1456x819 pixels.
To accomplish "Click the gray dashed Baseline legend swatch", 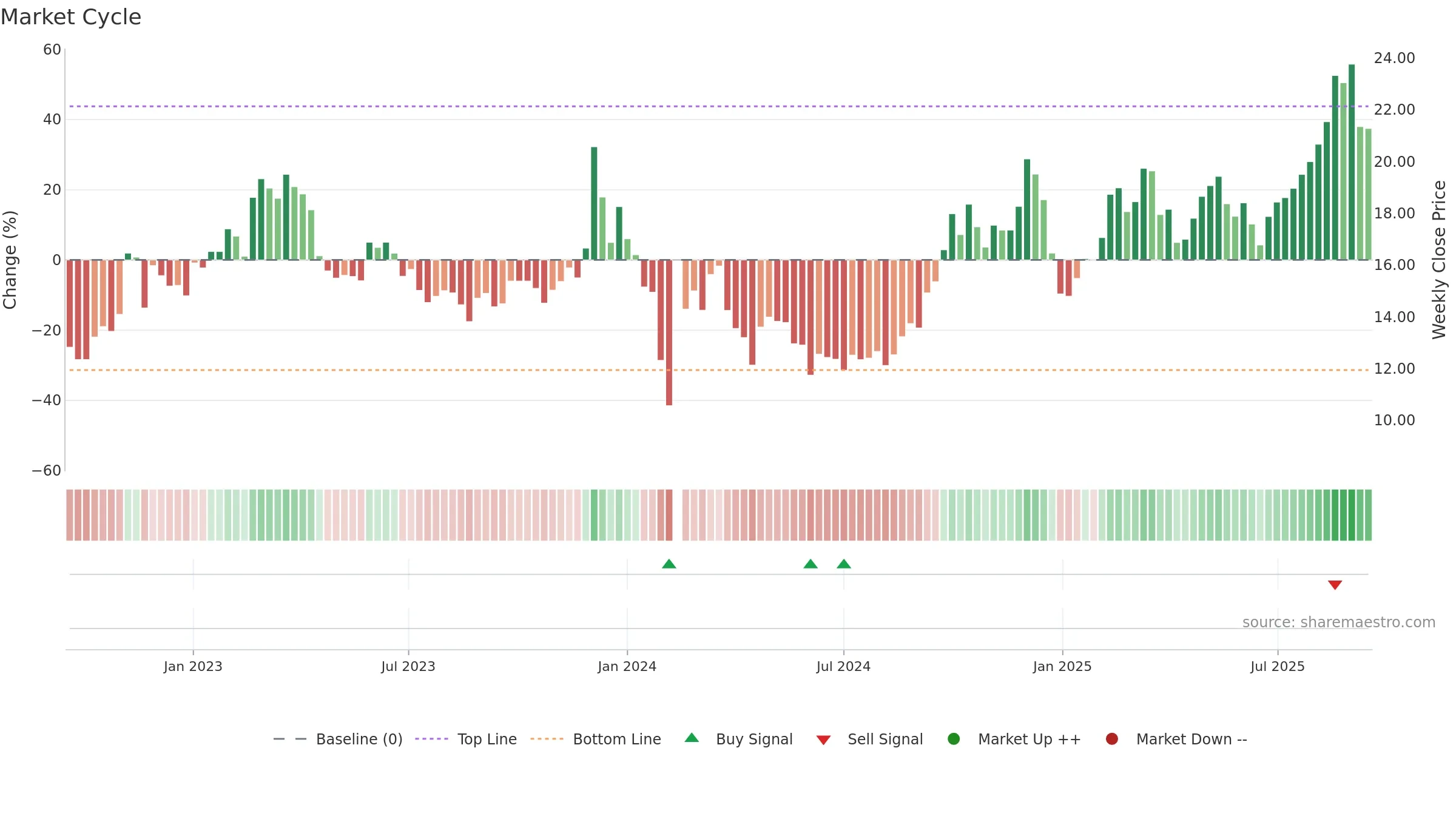I will (x=290, y=739).
